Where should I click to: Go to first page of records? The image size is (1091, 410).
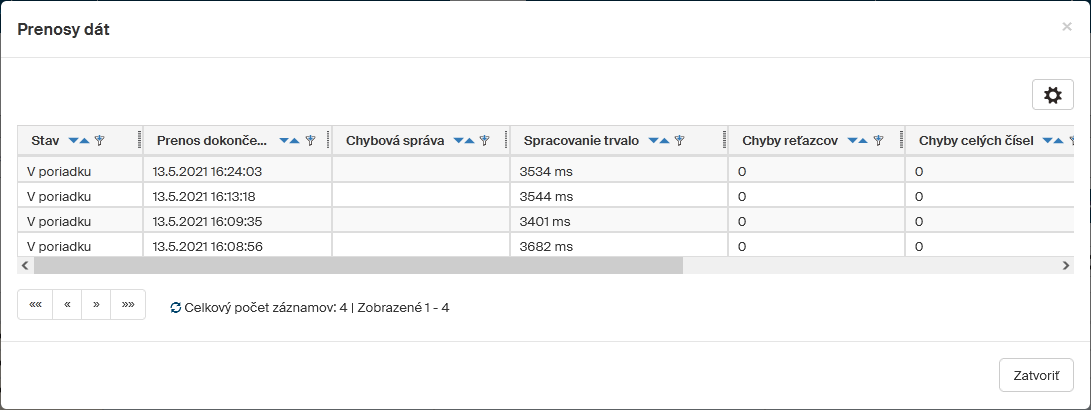35,304
